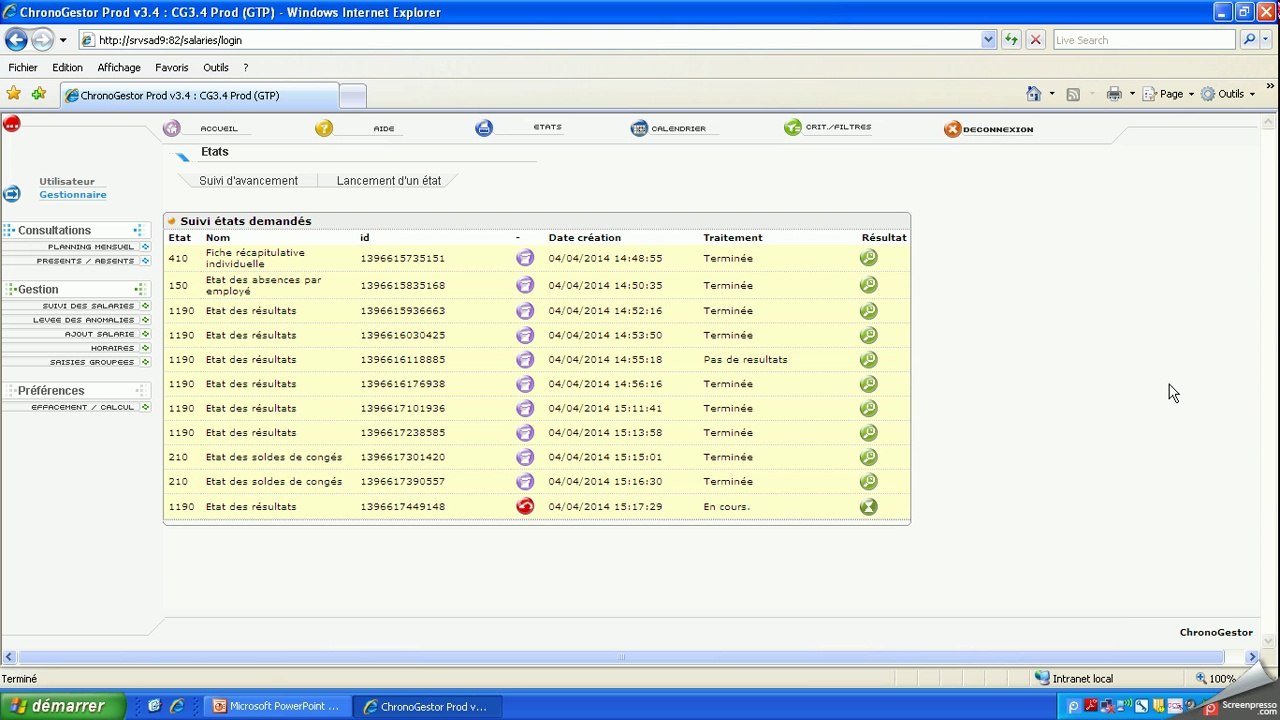
Task: View result of Fiche récapitulative individuelle
Action: tap(868, 258)
